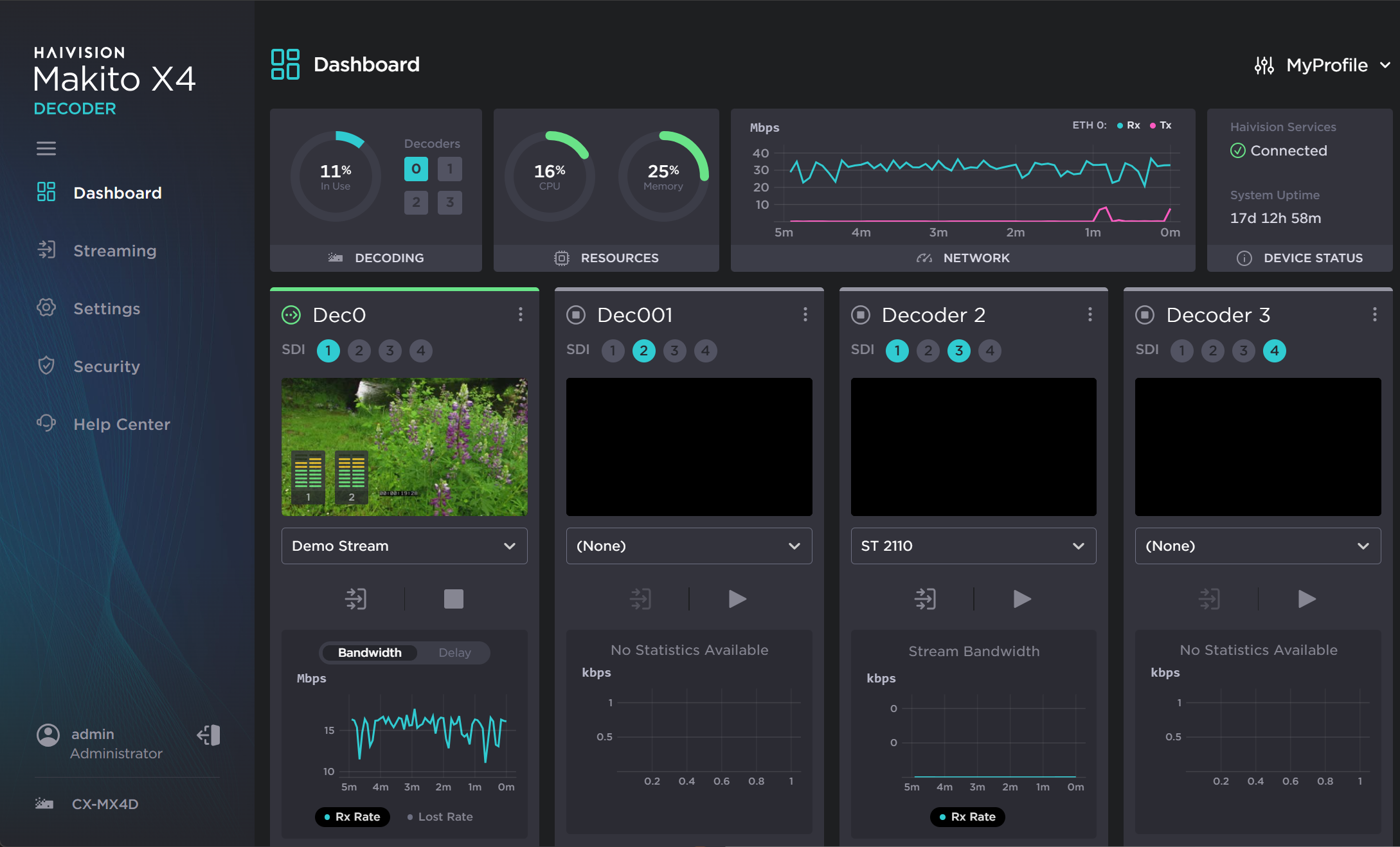Open the Settings section in the sidebar
The width and height of the screenshot is (1400, 847).
107,308
